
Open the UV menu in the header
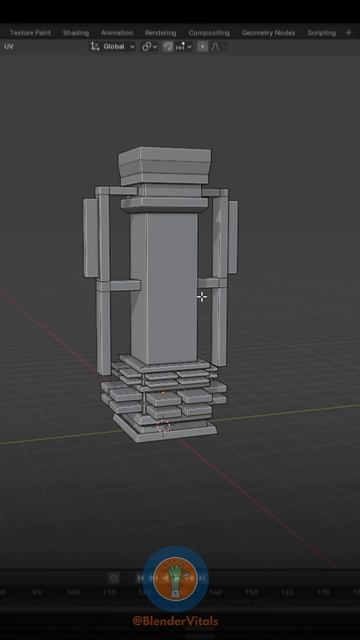point(9,47)
